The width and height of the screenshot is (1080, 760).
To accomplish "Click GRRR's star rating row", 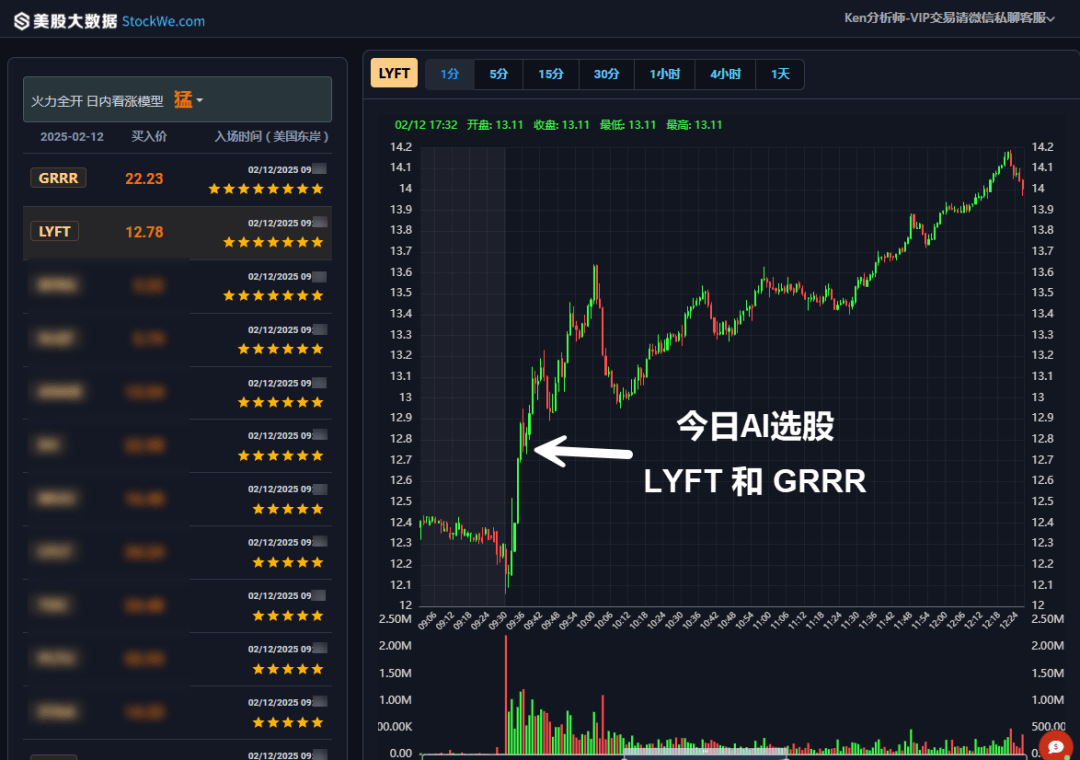I will (x=266, y=189).
